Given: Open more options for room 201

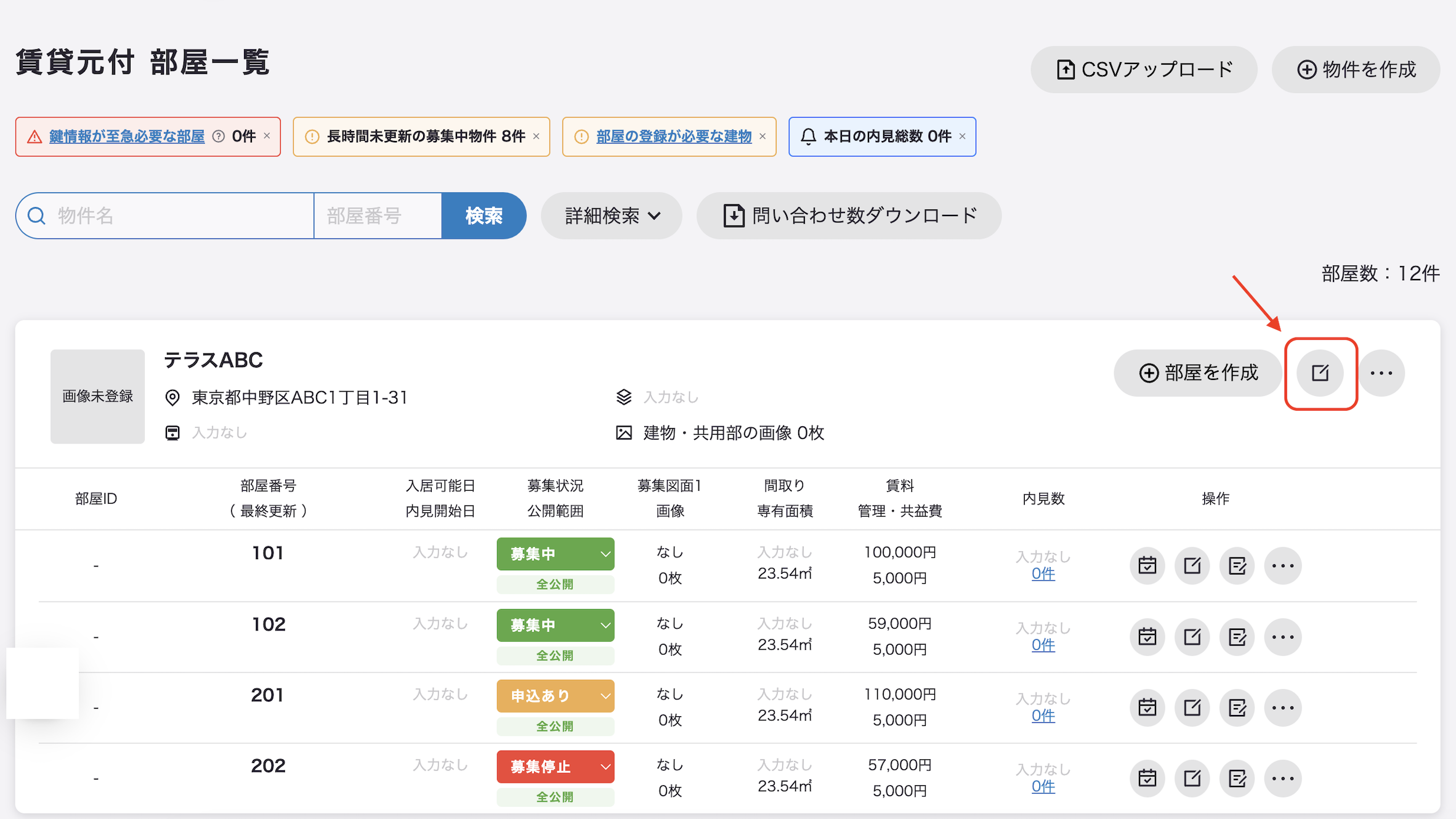Looking at the screenshot, I should pos(1283,708).
